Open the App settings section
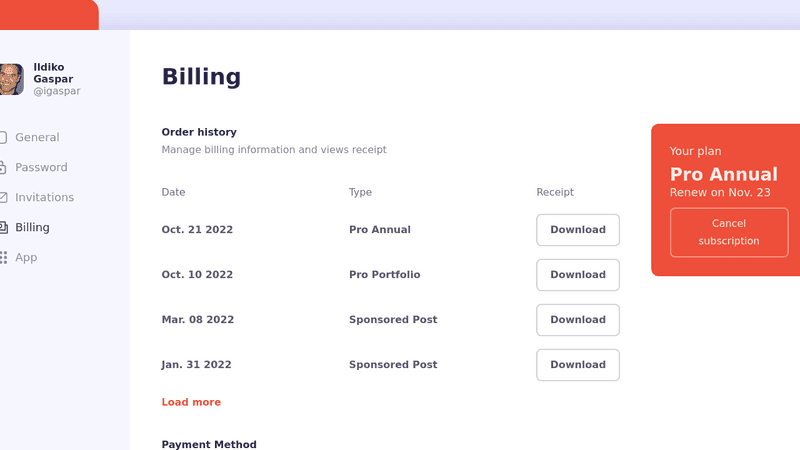This screenshot has height=450, width=800. 26,257
